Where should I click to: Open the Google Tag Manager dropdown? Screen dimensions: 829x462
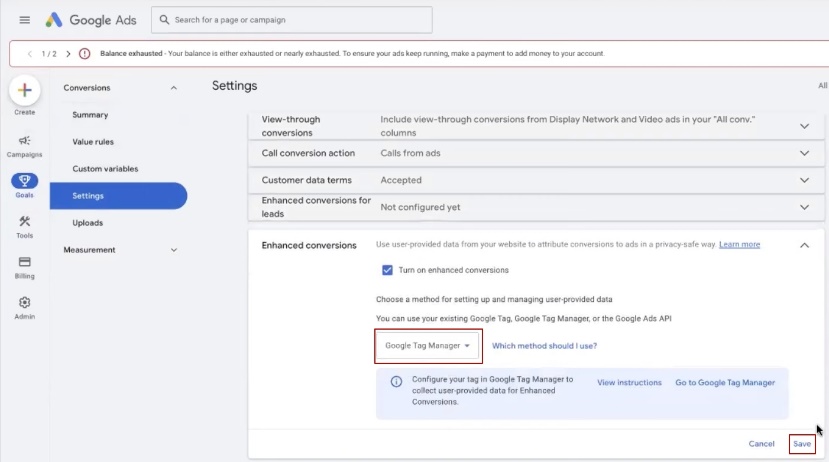pos(428,346)
